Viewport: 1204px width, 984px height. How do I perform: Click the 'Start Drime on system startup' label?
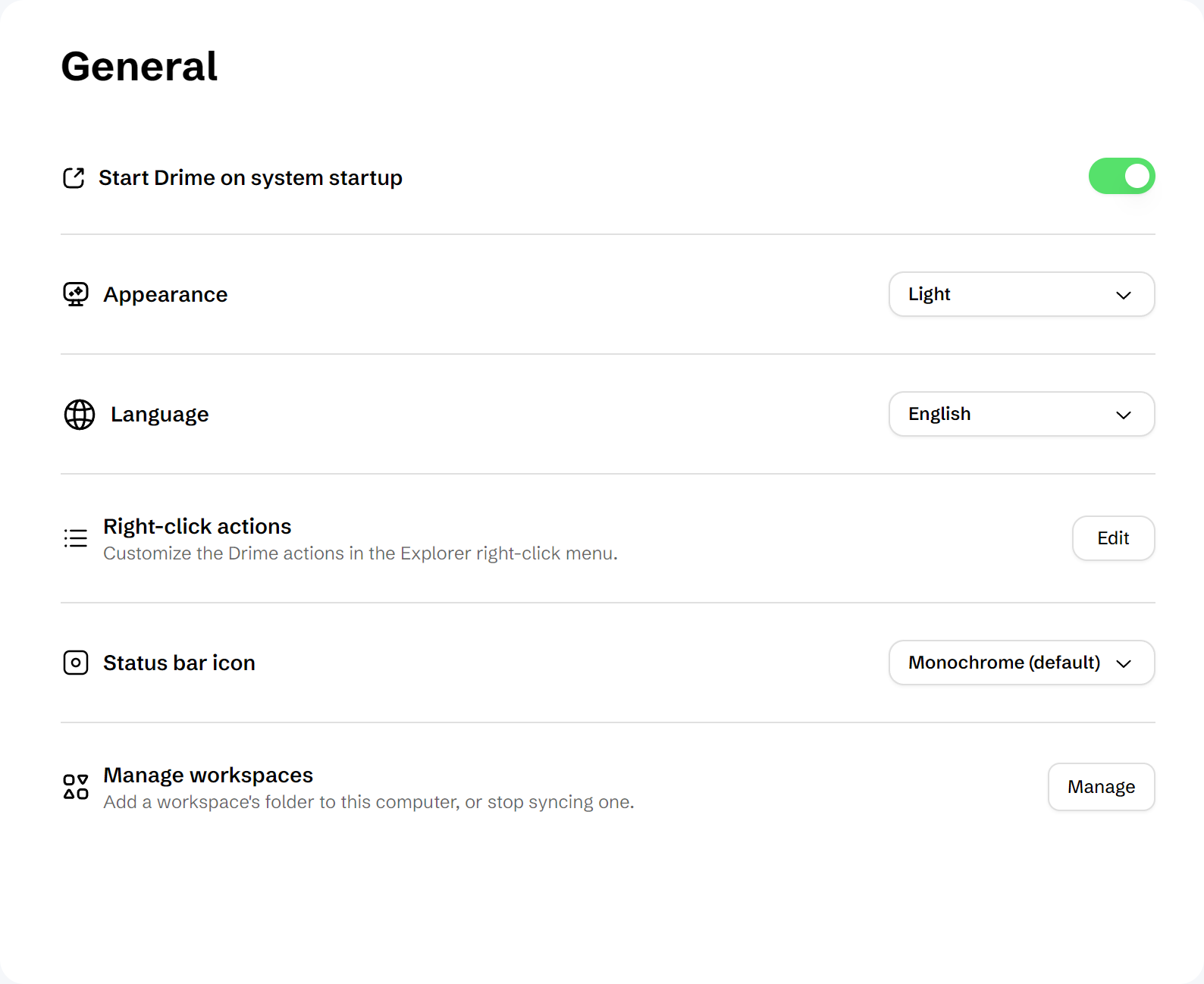(250, 178)
